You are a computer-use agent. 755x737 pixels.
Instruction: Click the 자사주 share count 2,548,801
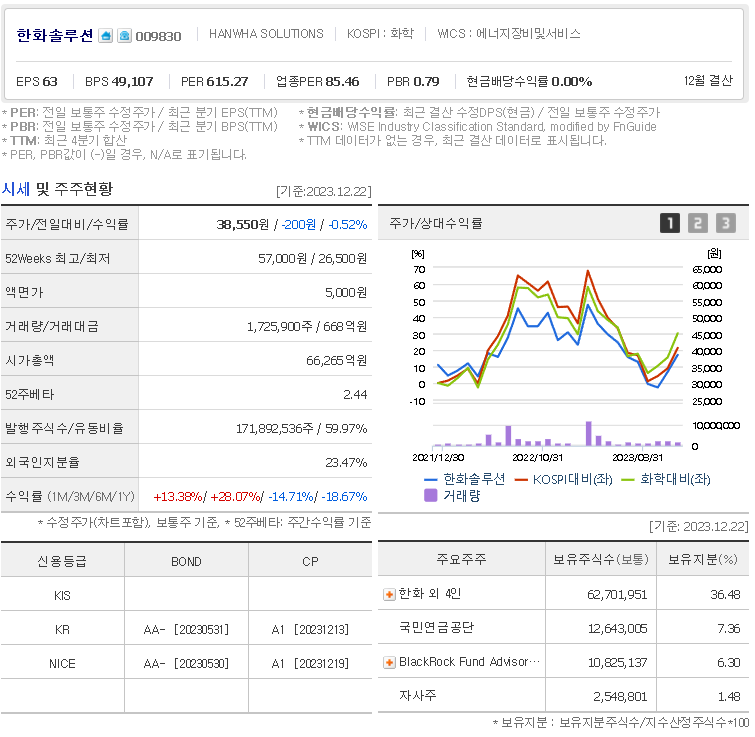[620, 697]
